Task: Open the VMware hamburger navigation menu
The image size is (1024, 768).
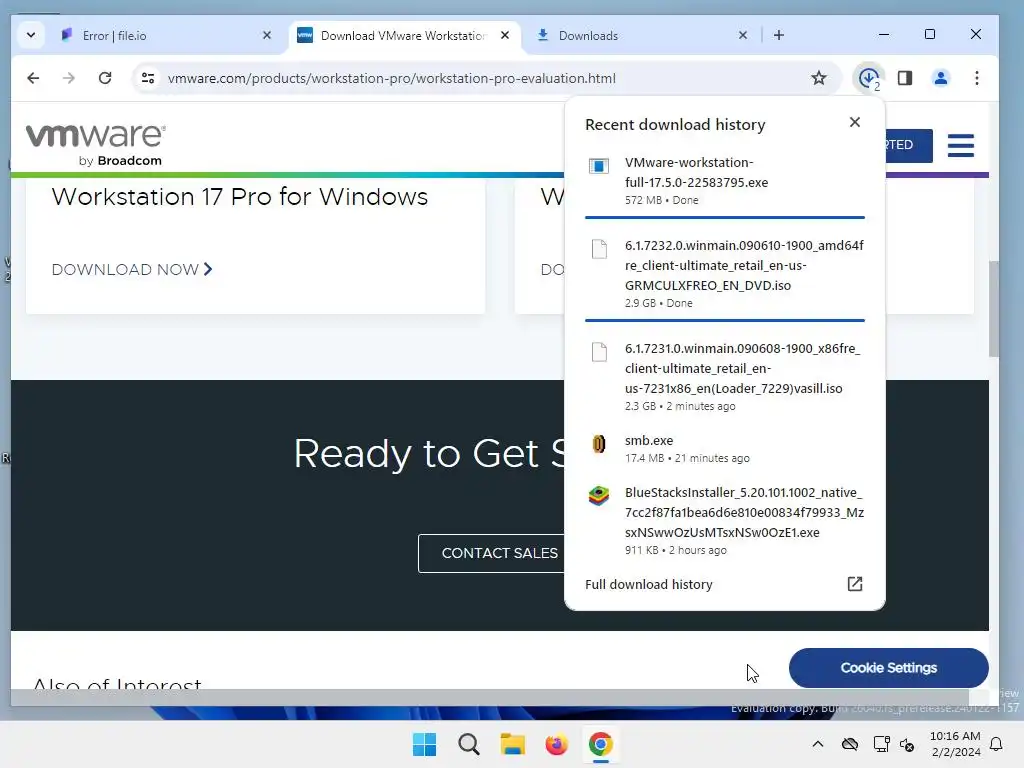Action: click(961, 145)
